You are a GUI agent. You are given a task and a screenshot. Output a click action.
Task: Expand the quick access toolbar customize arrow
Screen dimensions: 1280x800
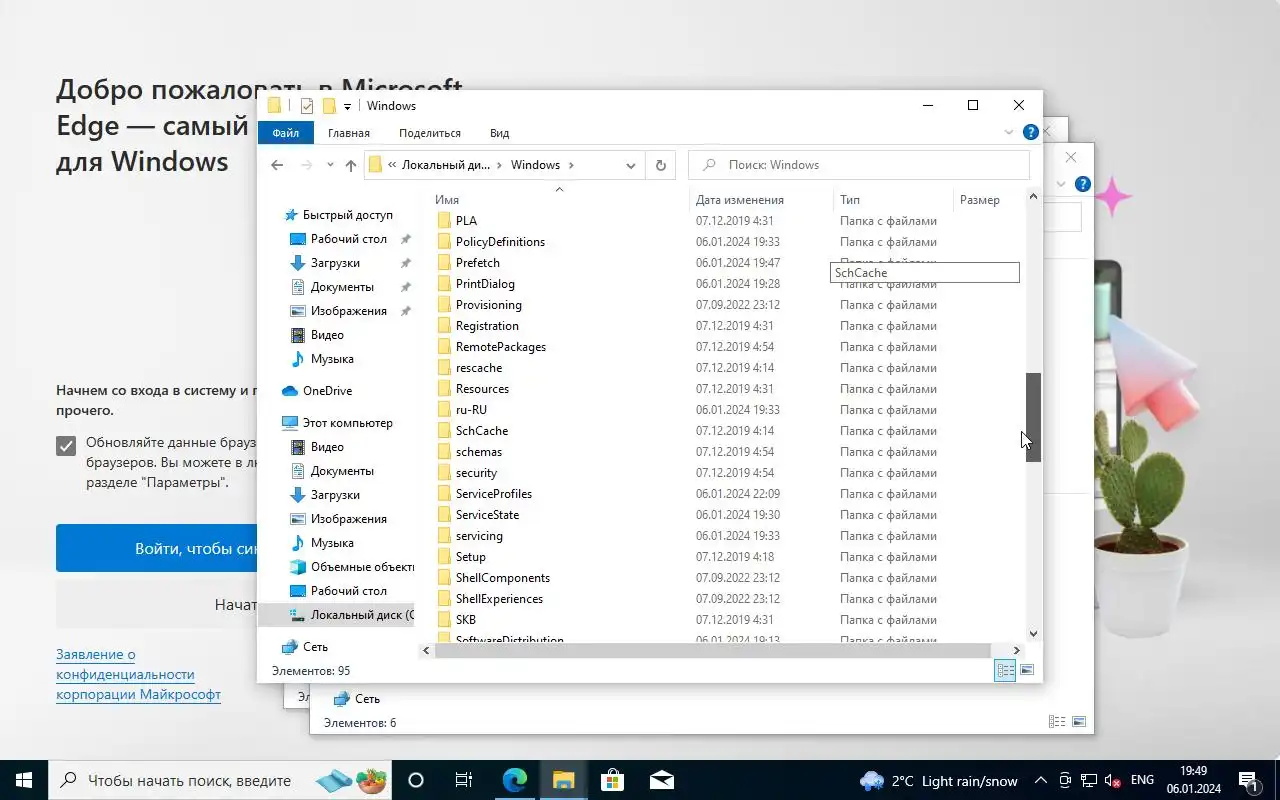coord(348,106)
